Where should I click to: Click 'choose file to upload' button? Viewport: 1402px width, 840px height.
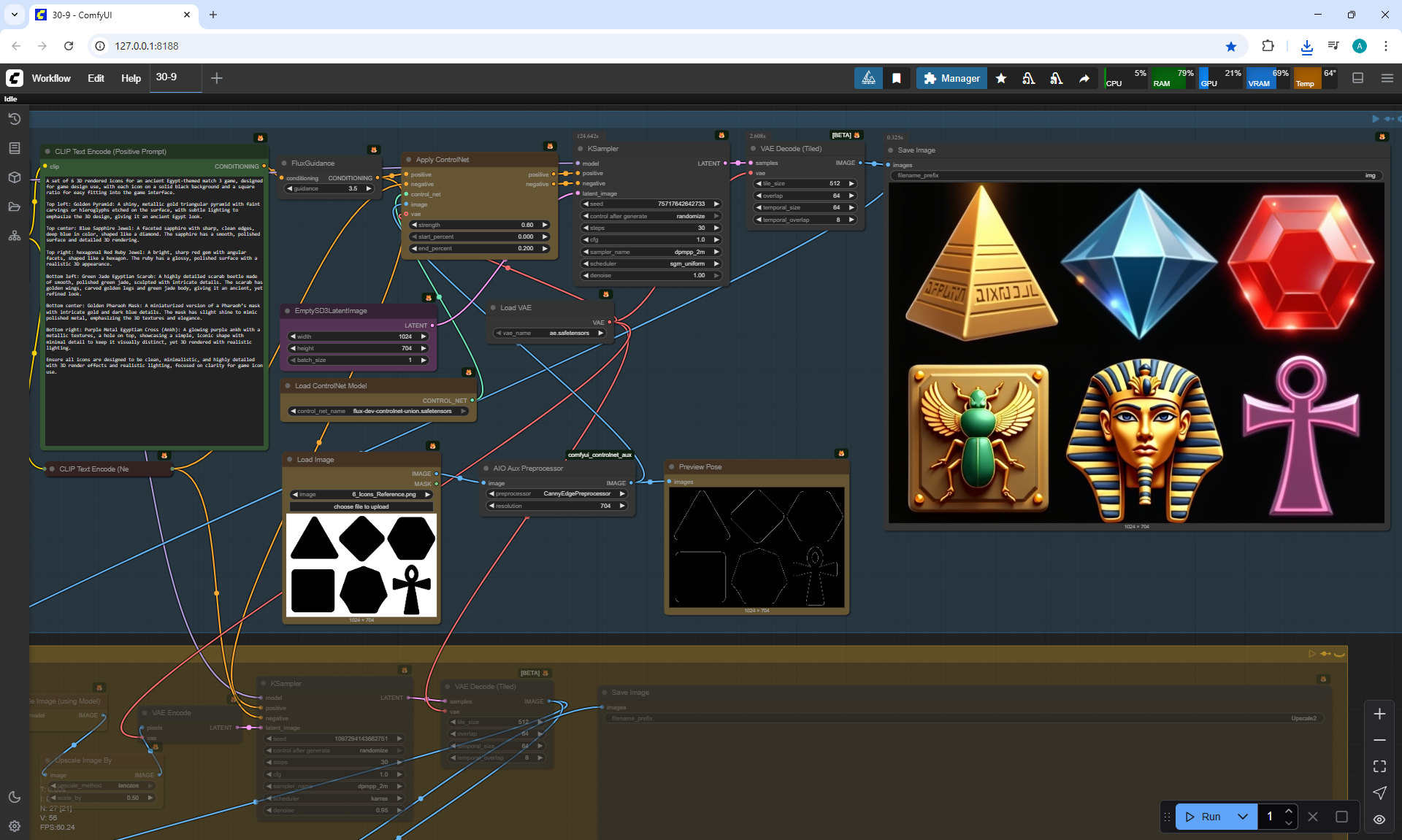[x=361, y=506]
